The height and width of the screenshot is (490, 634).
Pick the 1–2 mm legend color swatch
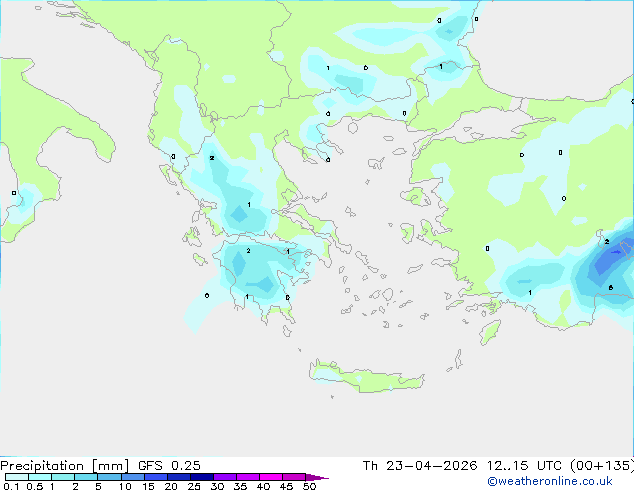(63, 477)
